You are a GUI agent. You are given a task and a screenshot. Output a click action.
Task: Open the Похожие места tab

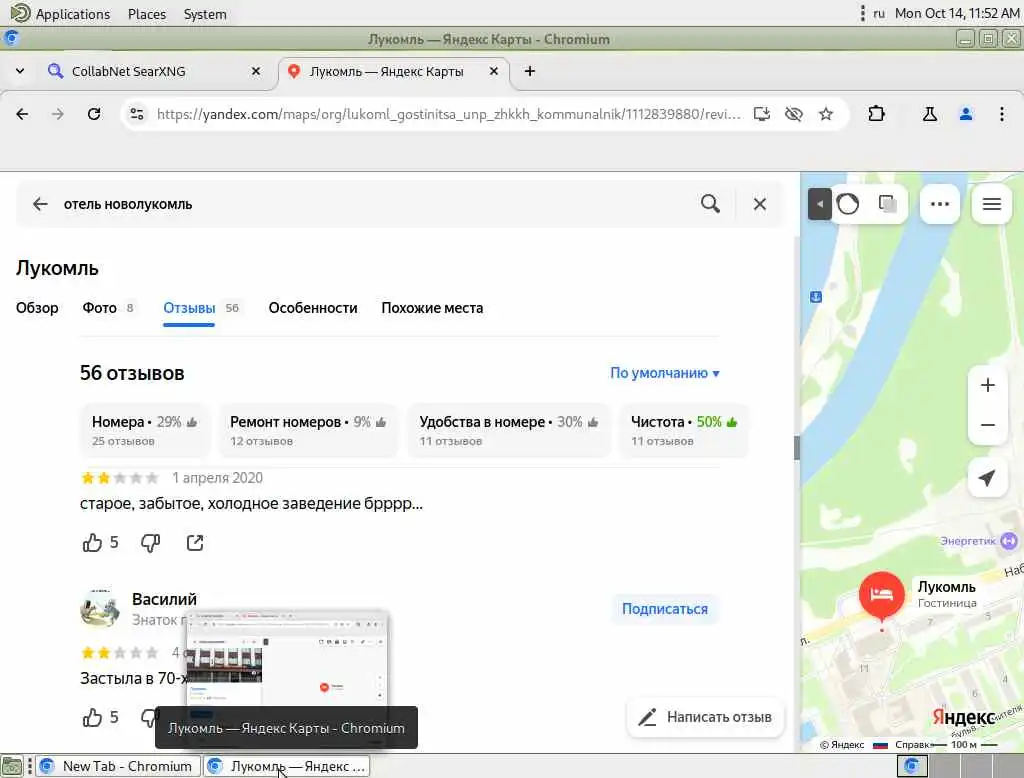point(432,308)
